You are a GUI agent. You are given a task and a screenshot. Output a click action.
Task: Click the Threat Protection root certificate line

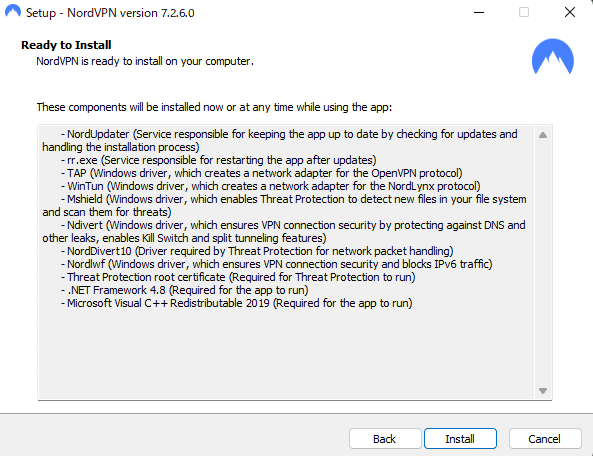[x=238, y=277]
